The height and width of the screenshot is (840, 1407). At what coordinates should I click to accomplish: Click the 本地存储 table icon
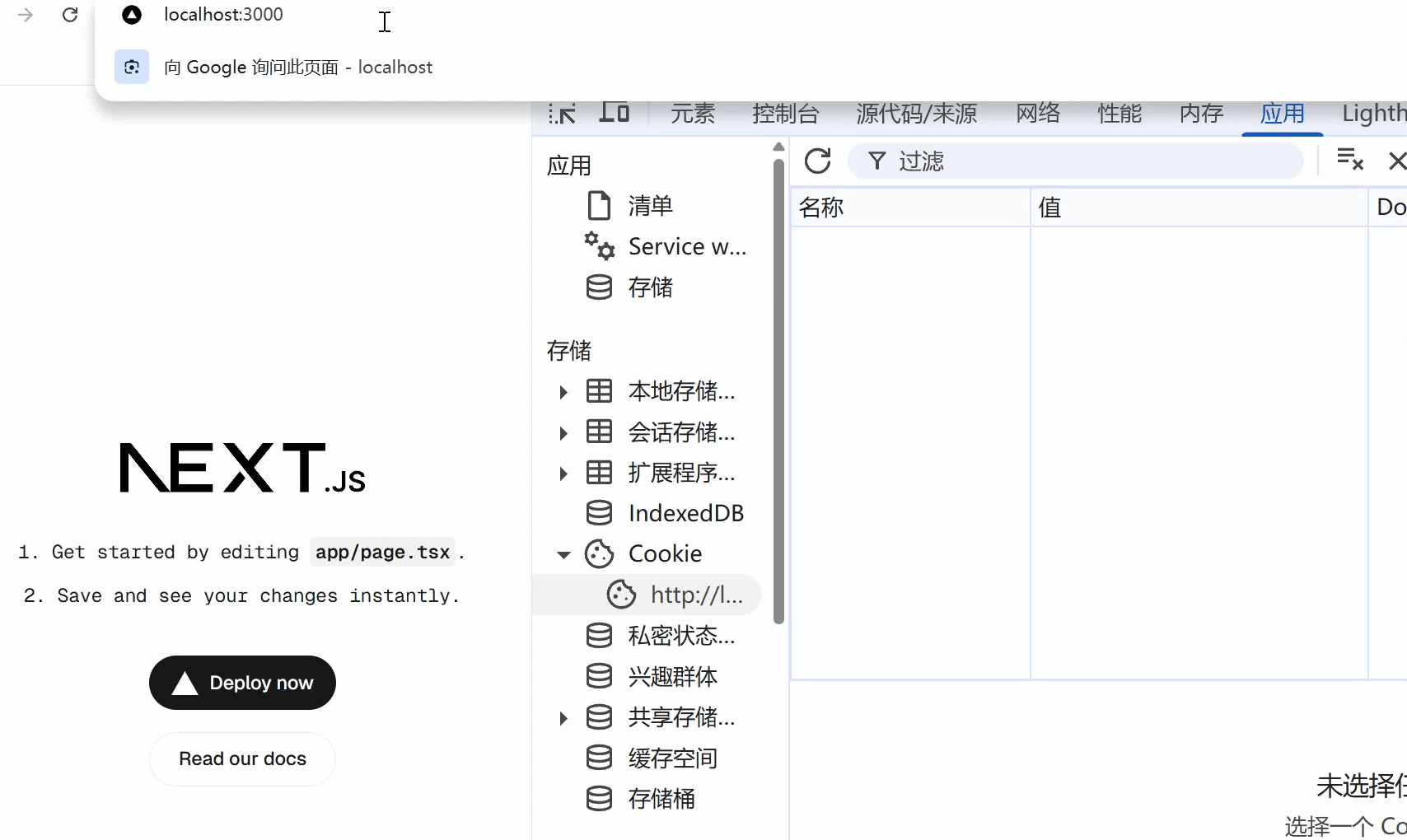(599, 390)
